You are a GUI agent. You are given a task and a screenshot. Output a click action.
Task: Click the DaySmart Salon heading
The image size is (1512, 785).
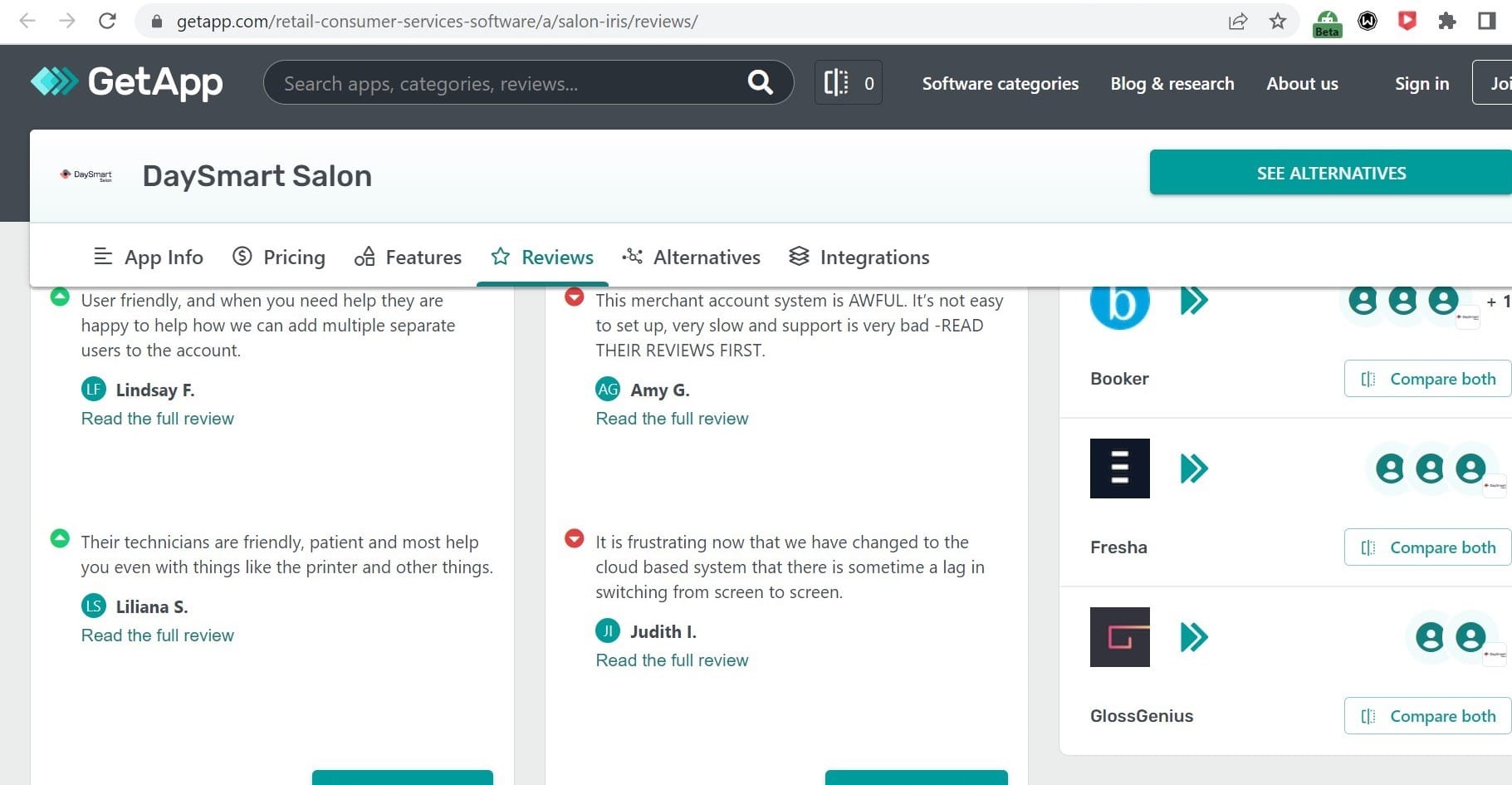pos(257,176)
